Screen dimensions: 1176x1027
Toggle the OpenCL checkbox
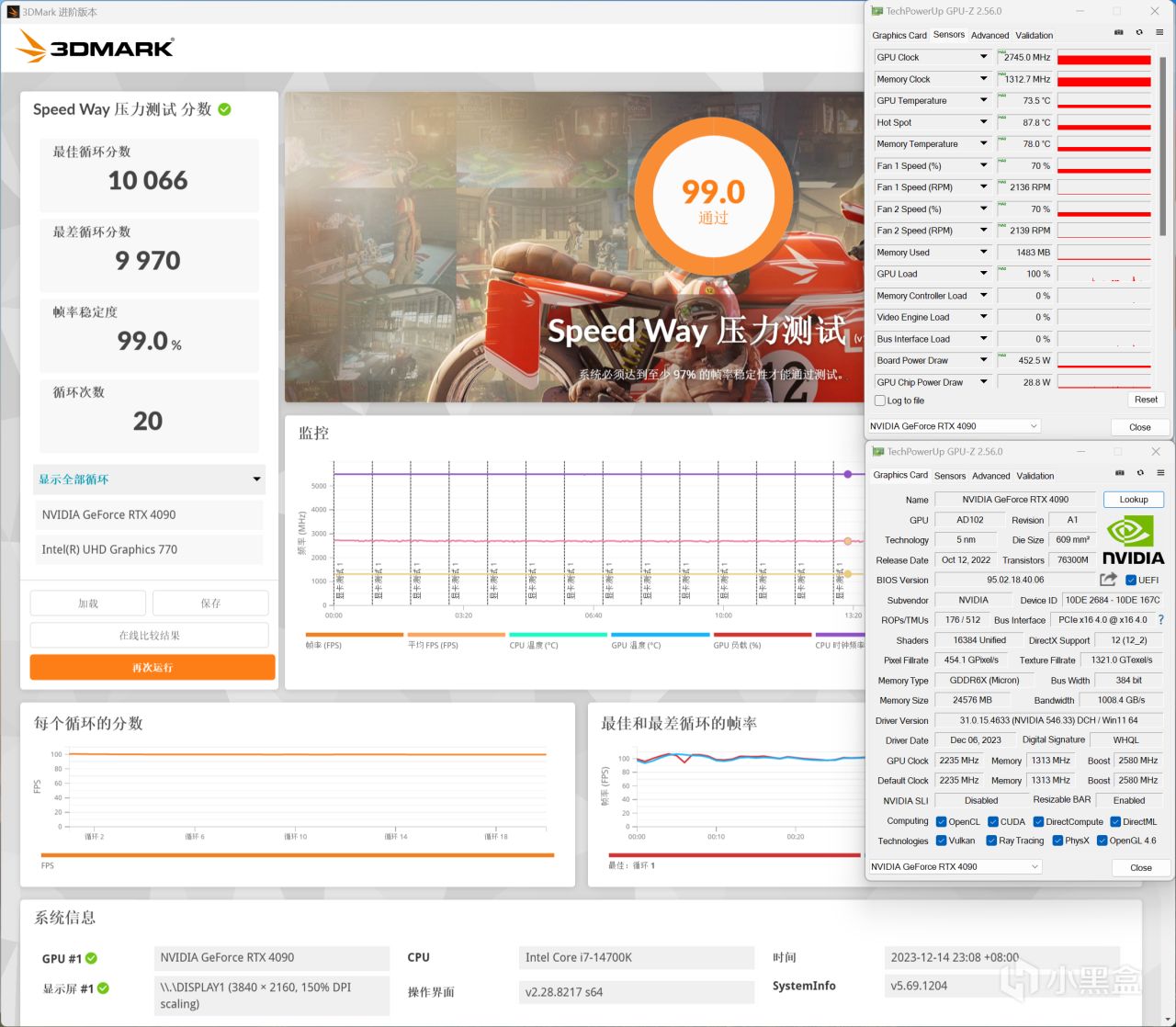pyautogui.click(x=941, y=822)
